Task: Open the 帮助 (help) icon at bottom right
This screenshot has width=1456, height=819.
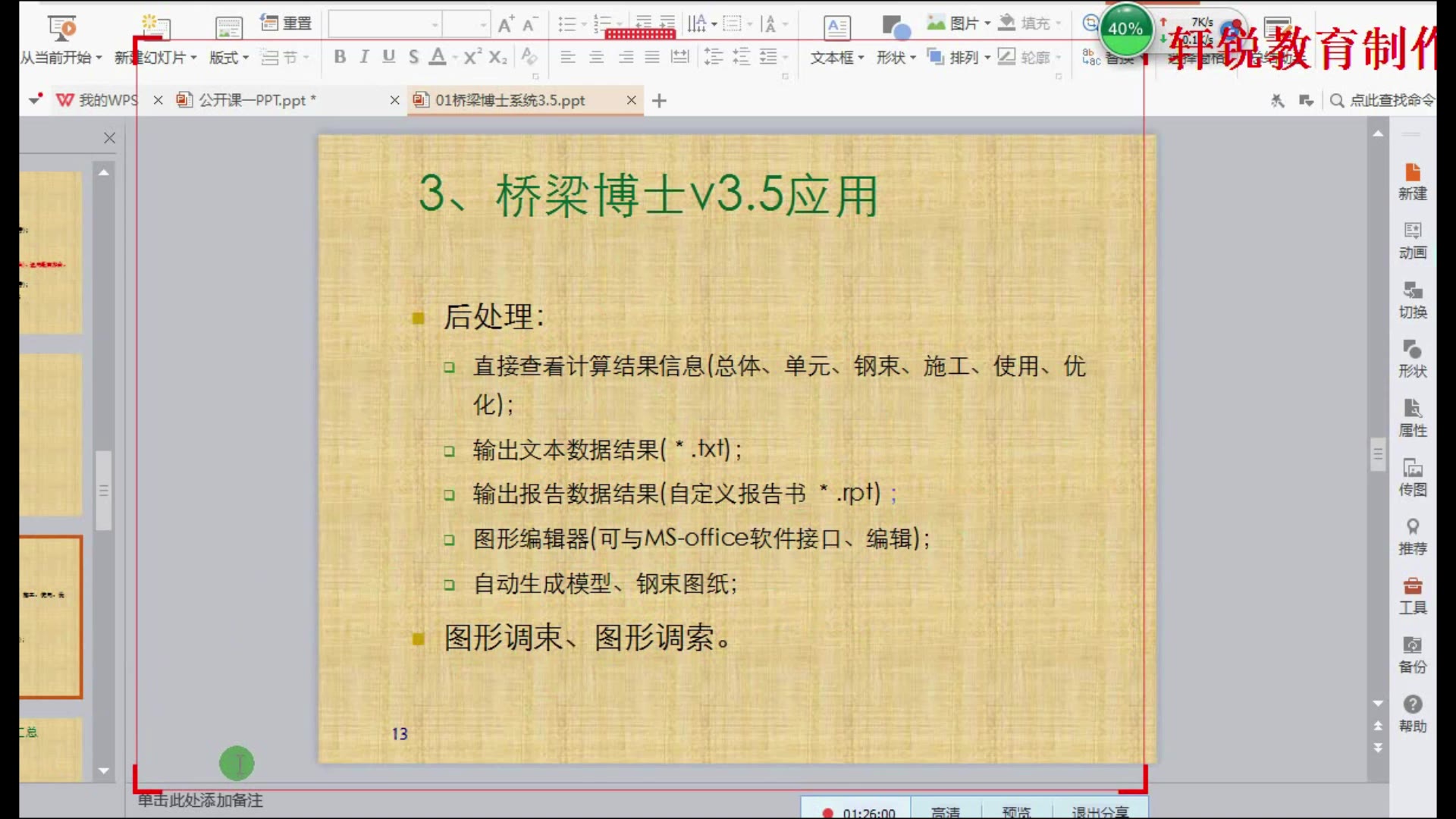Action: click(x=1412, y=713)
